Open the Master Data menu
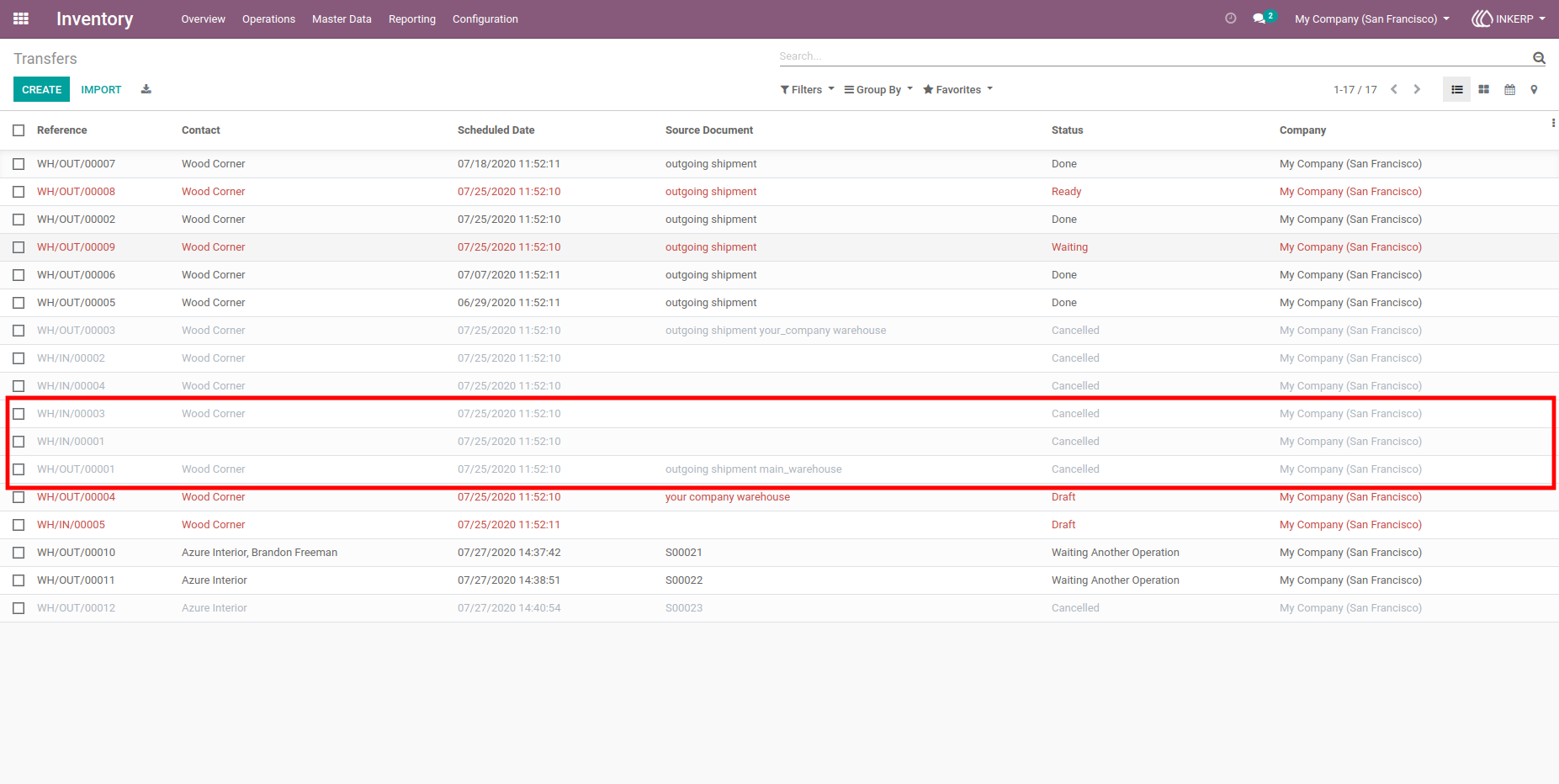1559x784 pixels. click(x=342, y=19)
